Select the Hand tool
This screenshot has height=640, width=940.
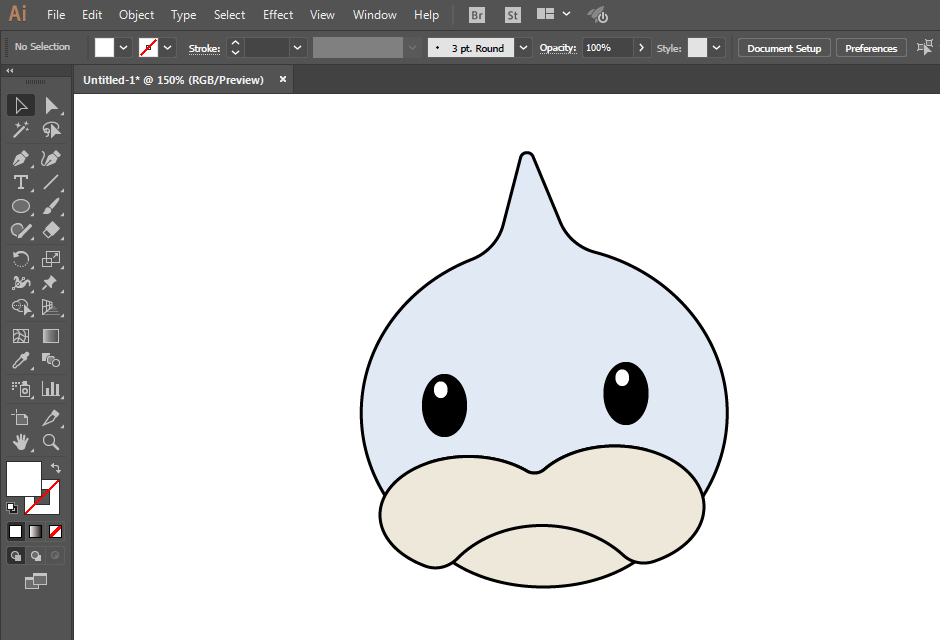pos(20,441)
